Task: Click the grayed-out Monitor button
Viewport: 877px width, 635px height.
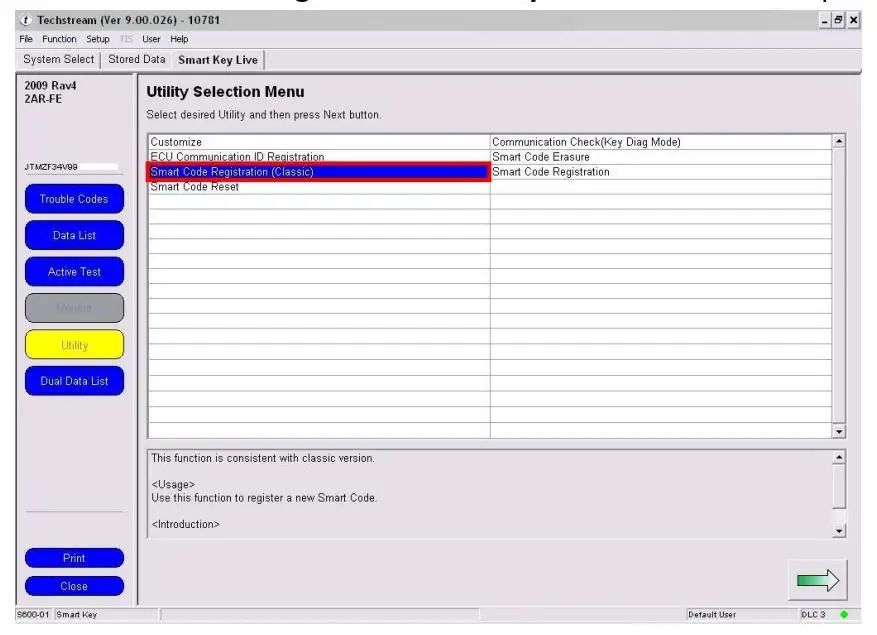Action: pyautogui.click(x=74, y=308)
